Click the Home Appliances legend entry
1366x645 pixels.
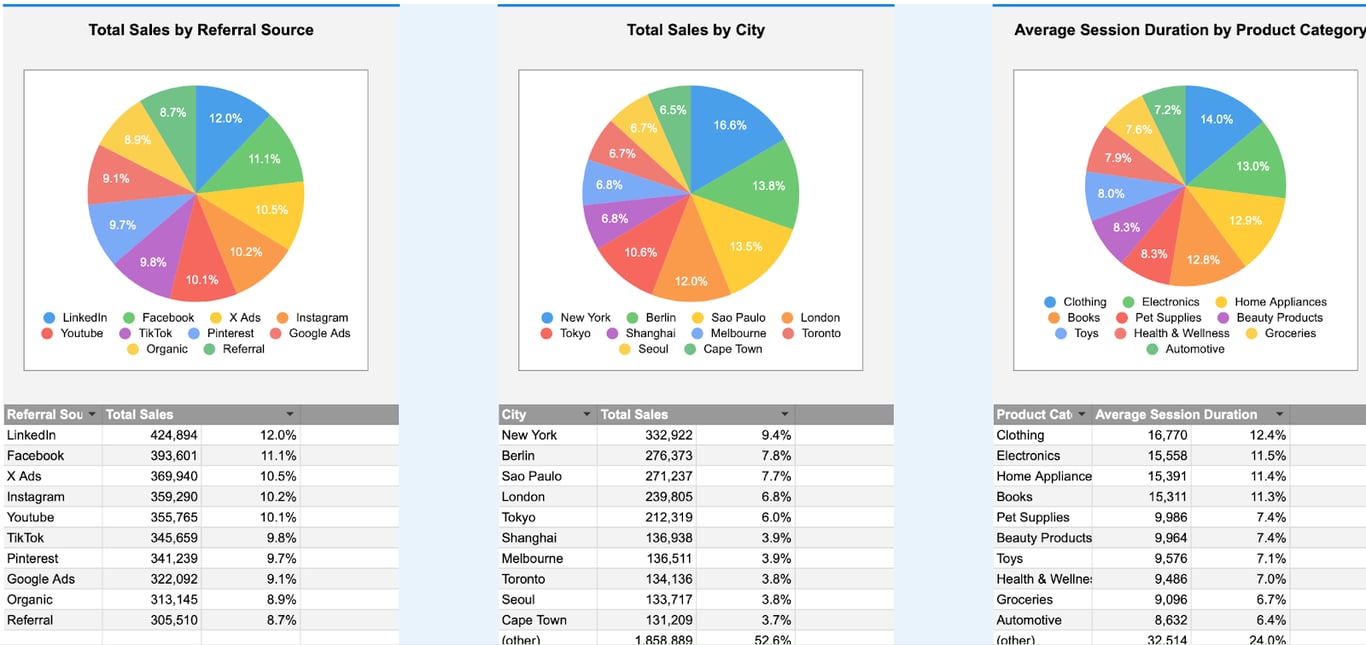pyautogui.click(x=1271, y=302)
